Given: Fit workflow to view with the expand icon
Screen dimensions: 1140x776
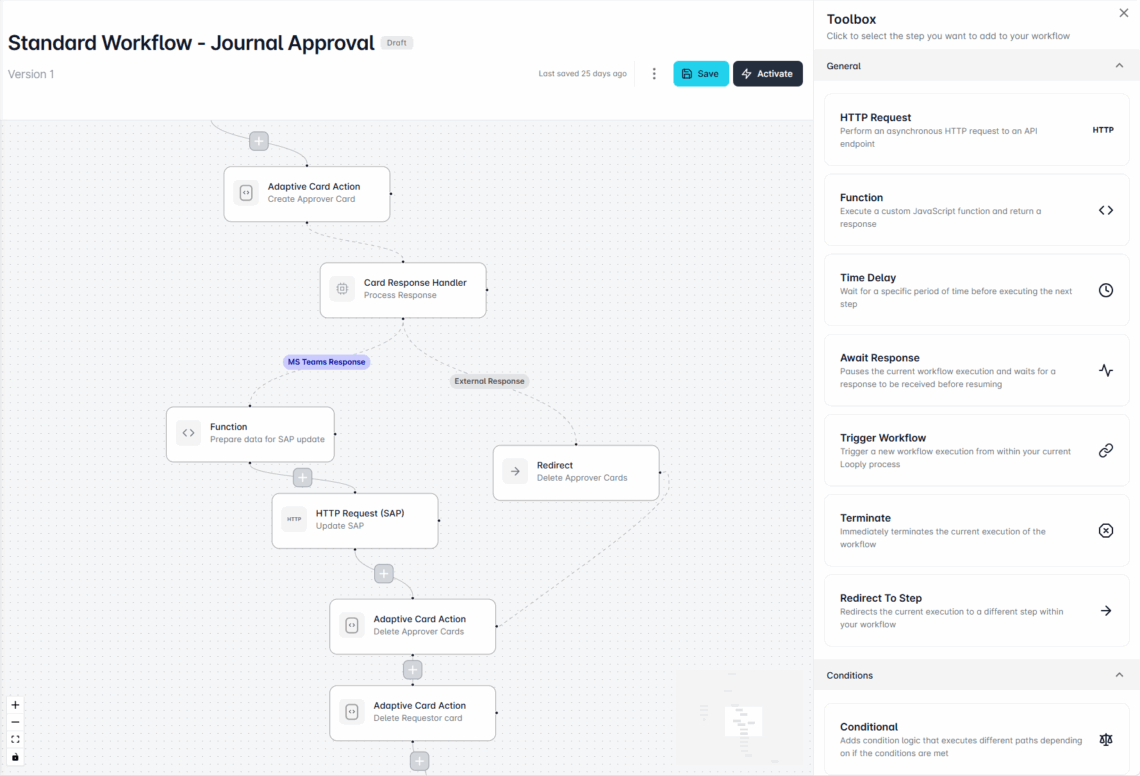Looking at the screenshot, I should tap(15, 739).
